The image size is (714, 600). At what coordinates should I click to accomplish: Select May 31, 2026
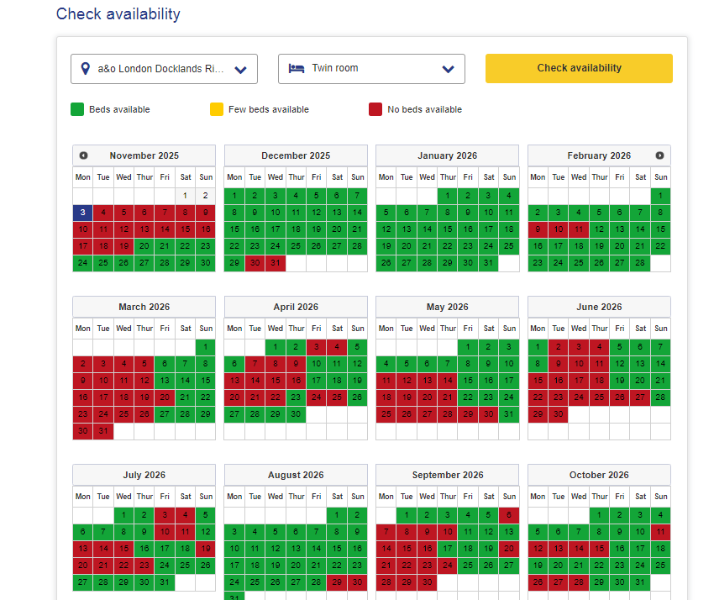point(509,414)
